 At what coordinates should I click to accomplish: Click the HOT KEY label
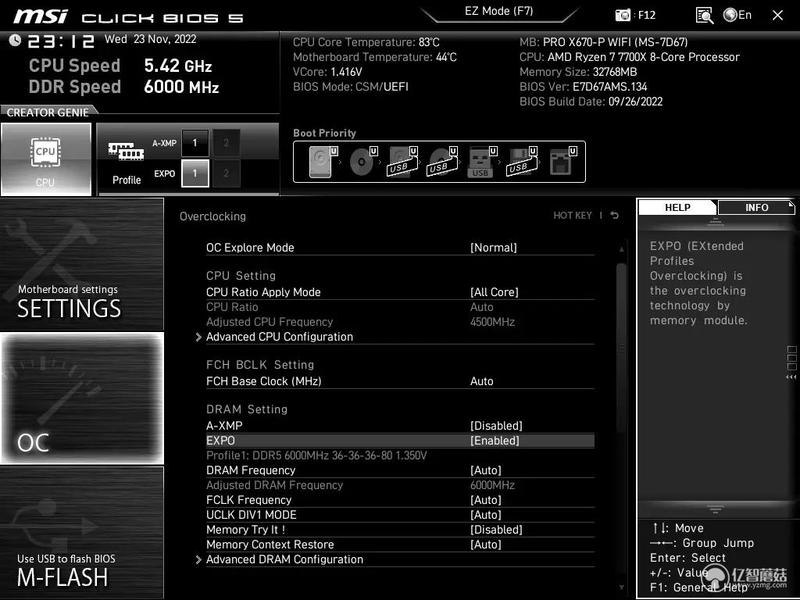[x=572, y=215]
